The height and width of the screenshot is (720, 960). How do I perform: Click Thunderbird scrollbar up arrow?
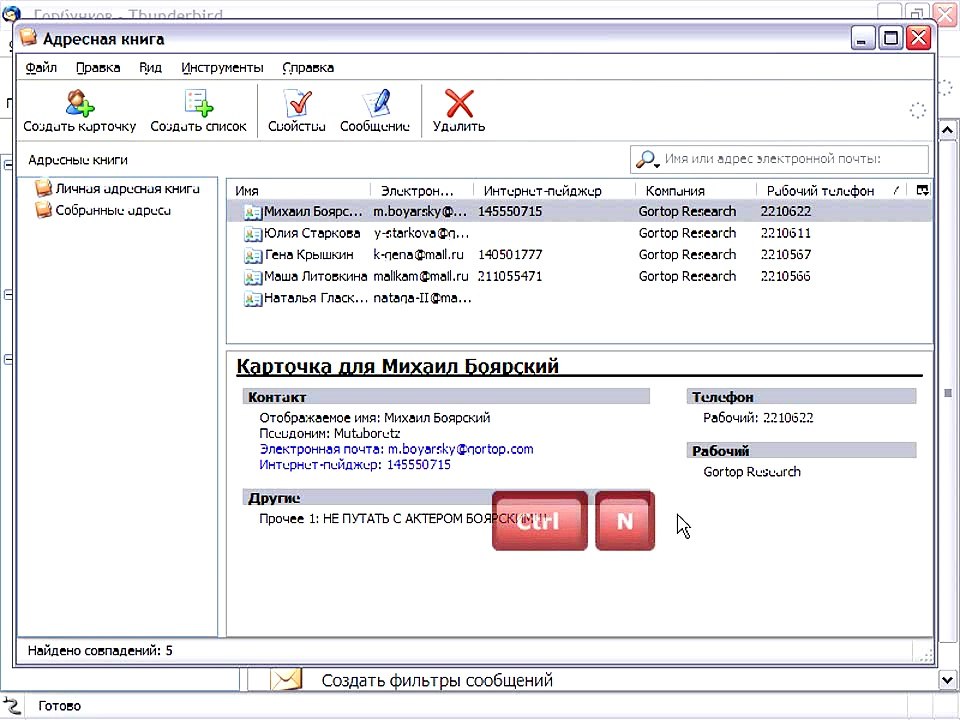pyautogui.click(x=947, y=130)
